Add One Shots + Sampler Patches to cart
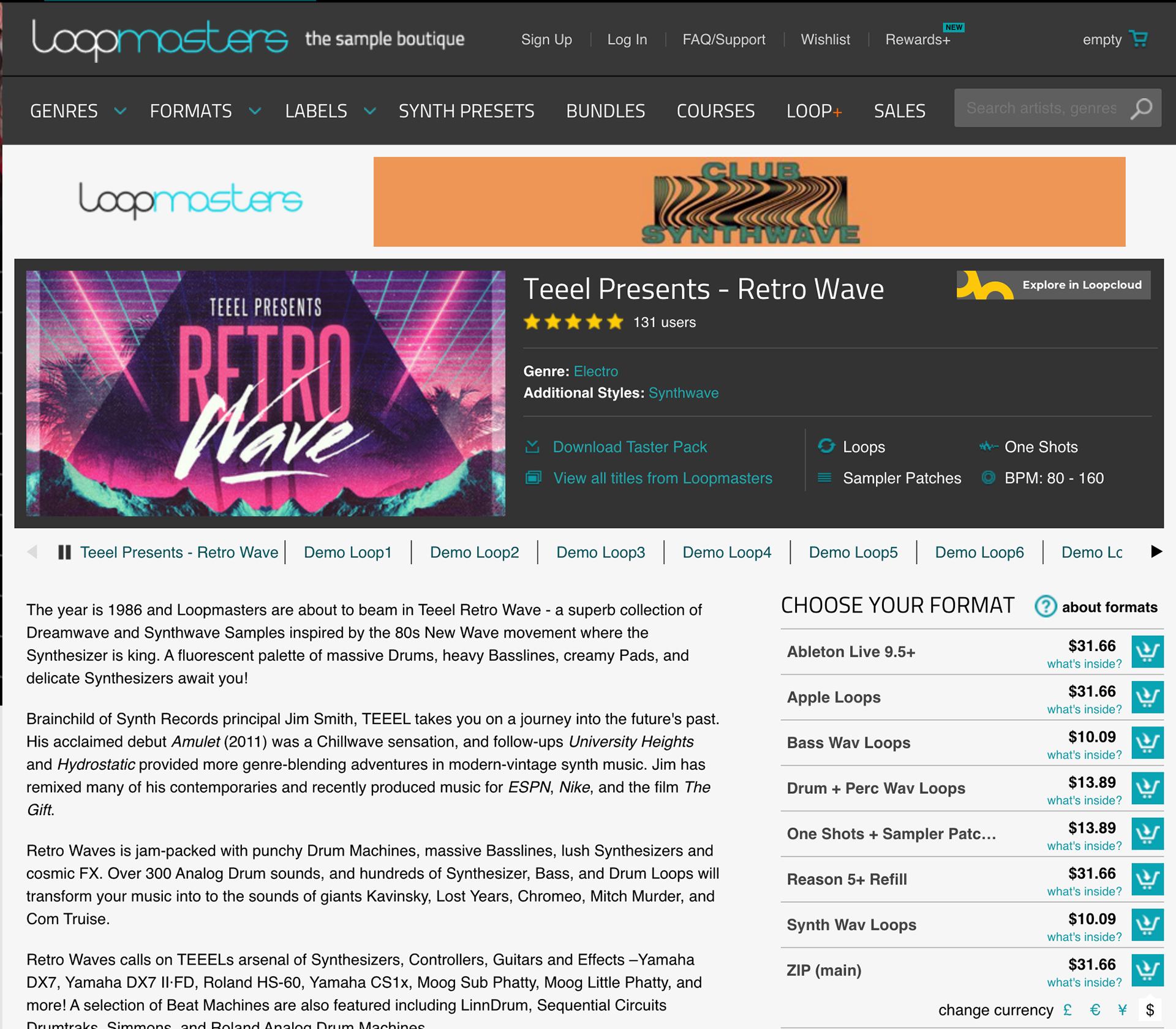Image resolution: width=1176 pixels, height=1029 pixels. point(1147,834)
